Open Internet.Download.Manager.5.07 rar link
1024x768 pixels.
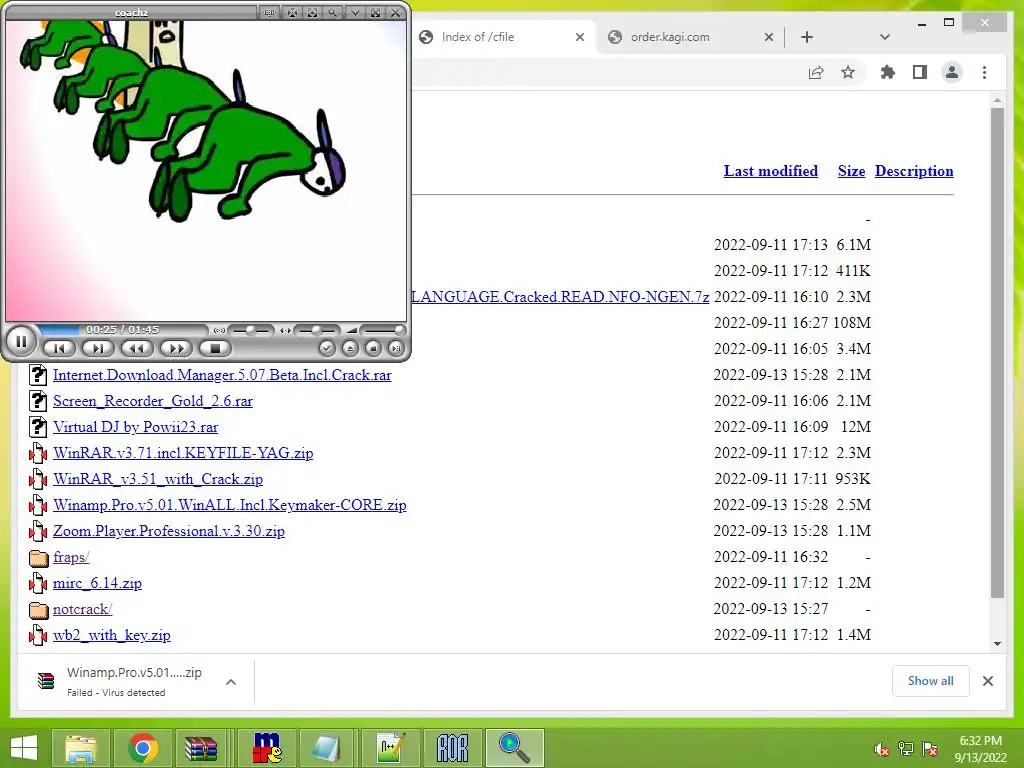222,375
